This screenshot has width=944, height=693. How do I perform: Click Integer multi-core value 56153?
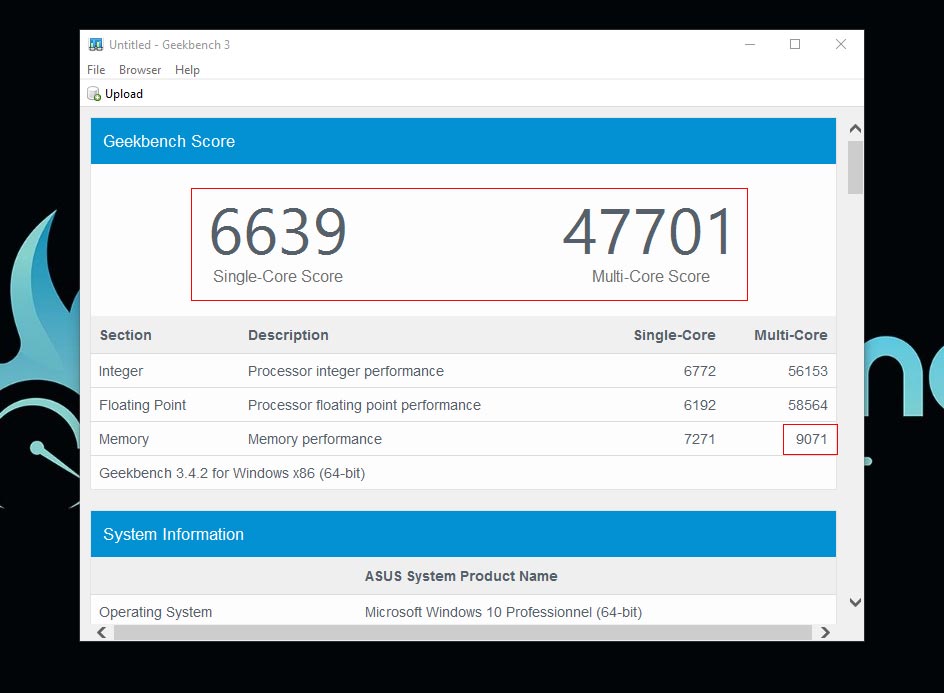(x=808, y=371)
